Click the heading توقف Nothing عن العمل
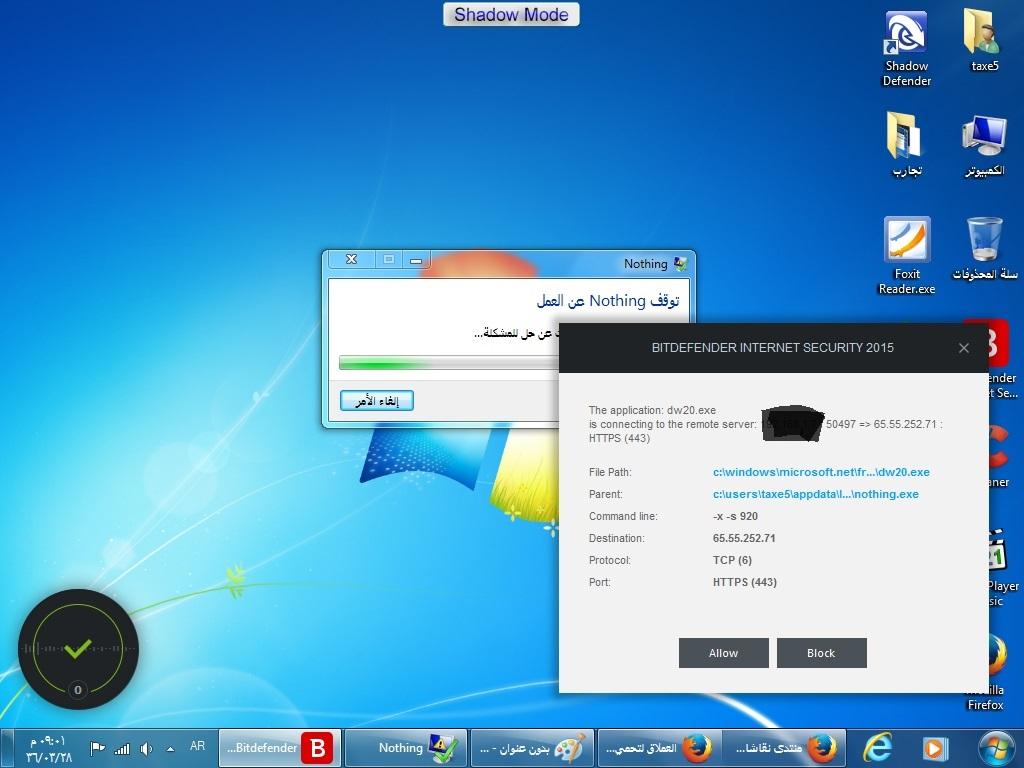The width and height of the screenshot is (1024, 768). 608,301
